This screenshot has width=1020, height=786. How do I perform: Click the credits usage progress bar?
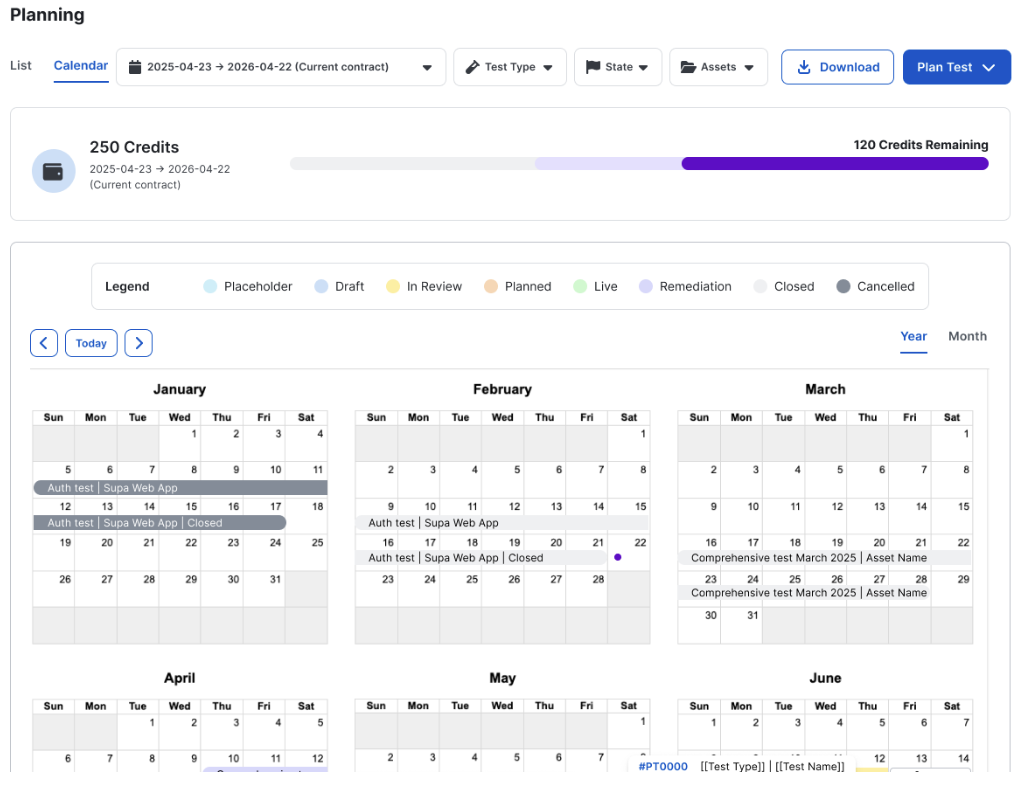[639, 163]
